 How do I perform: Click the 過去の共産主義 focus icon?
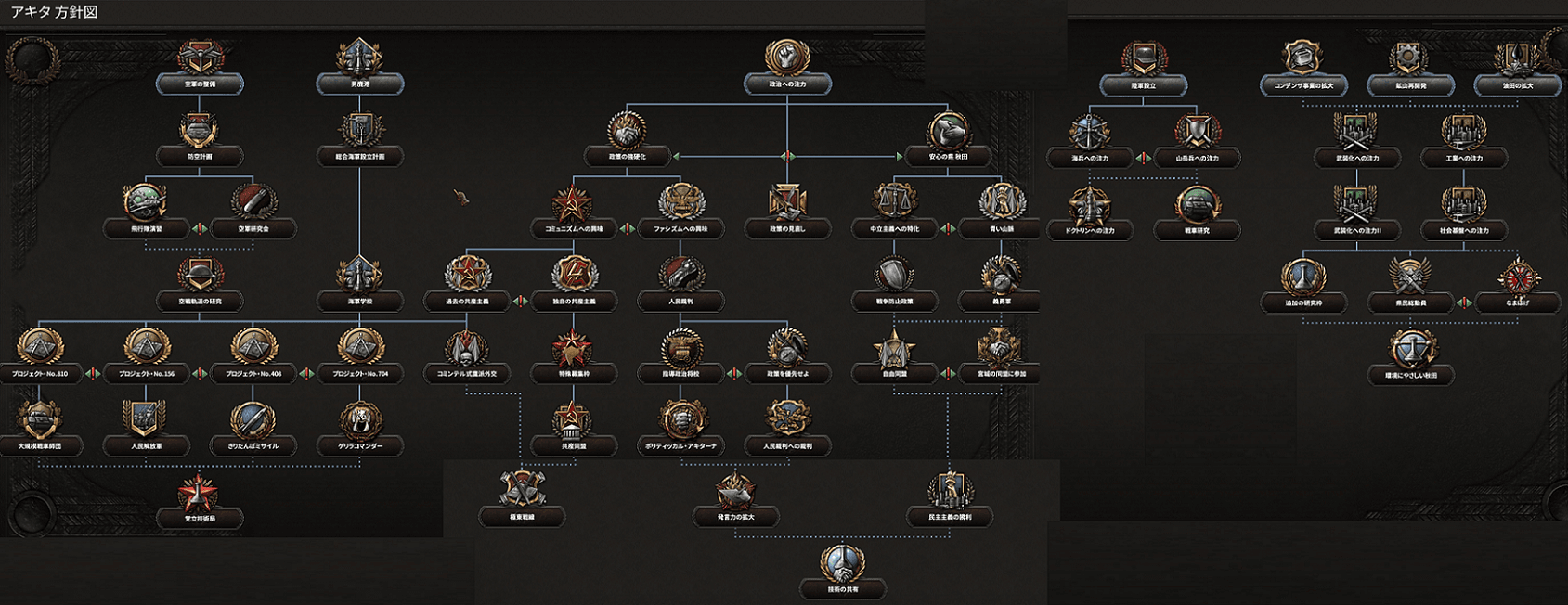pyautogui.click(x=467, y=276)
